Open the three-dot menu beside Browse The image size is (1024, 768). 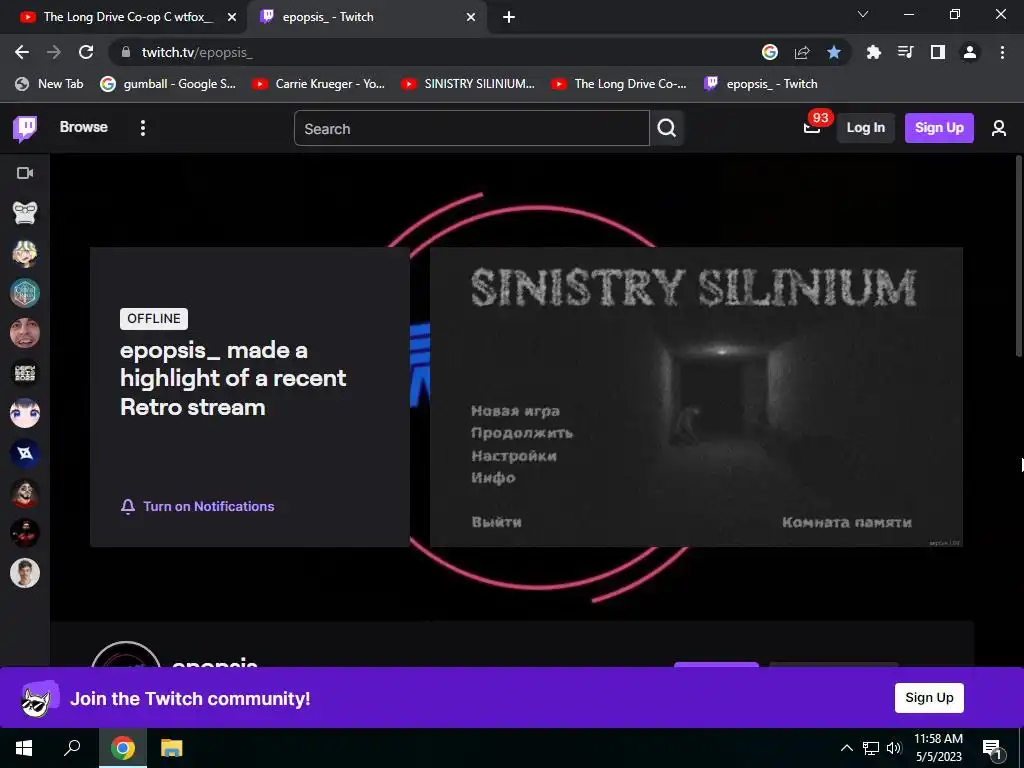[142, 128]
